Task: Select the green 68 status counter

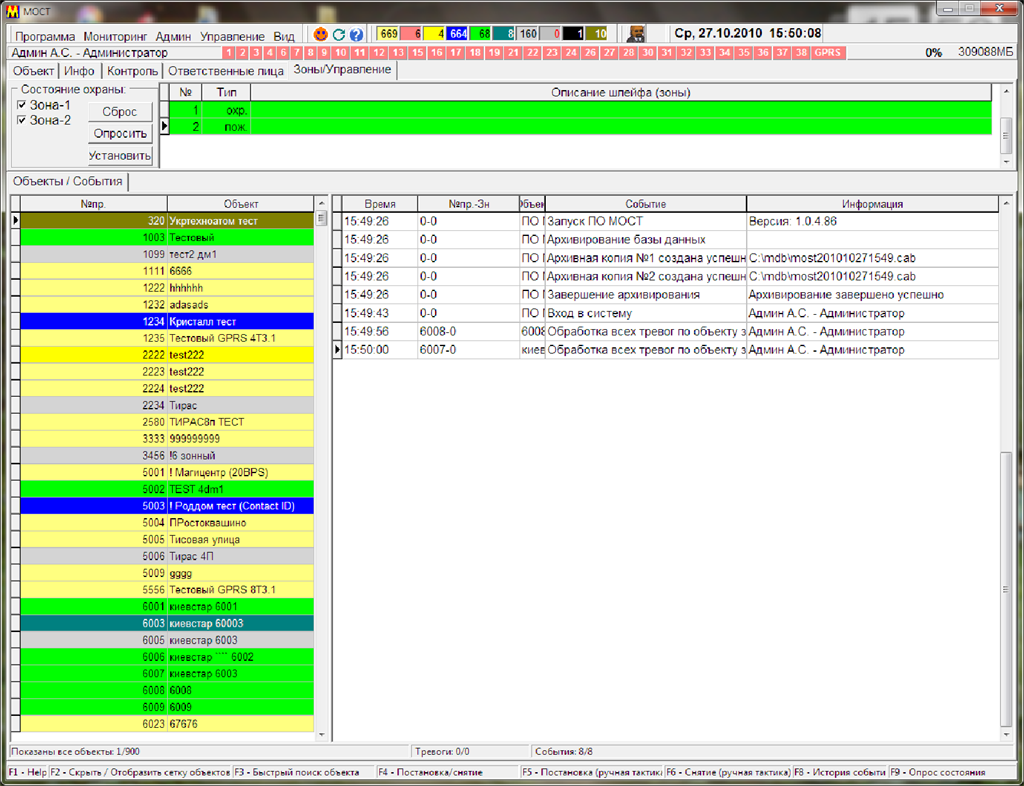Action: coord(480,34)
